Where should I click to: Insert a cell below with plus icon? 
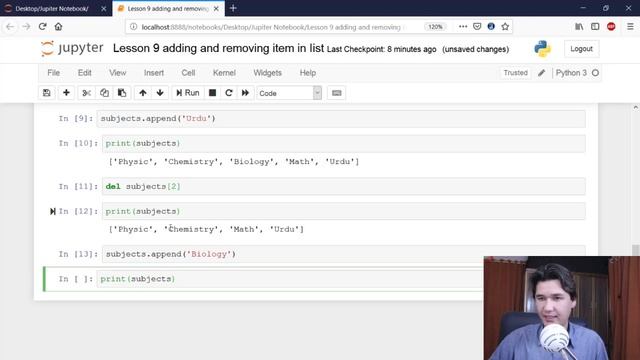pyautogui.click(x=66, y=93)
